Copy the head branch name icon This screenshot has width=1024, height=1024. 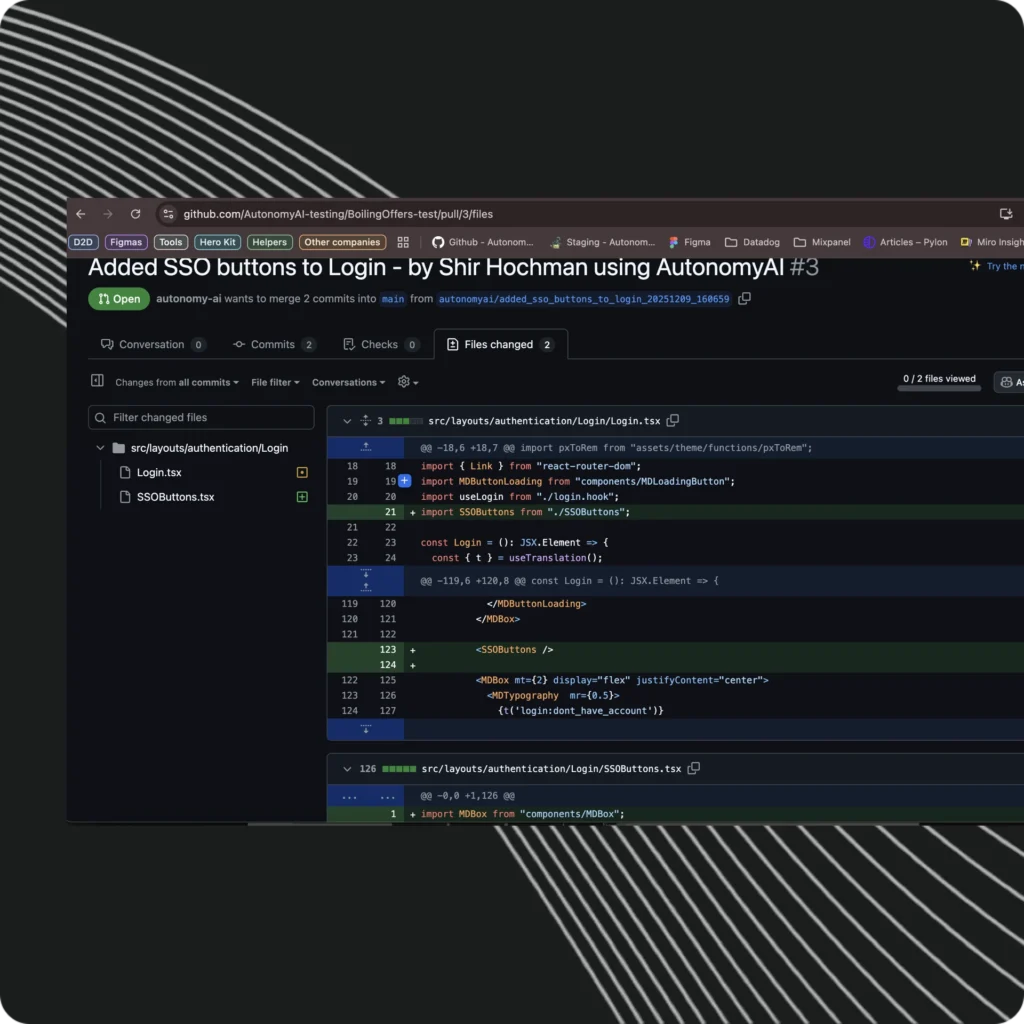744,299
